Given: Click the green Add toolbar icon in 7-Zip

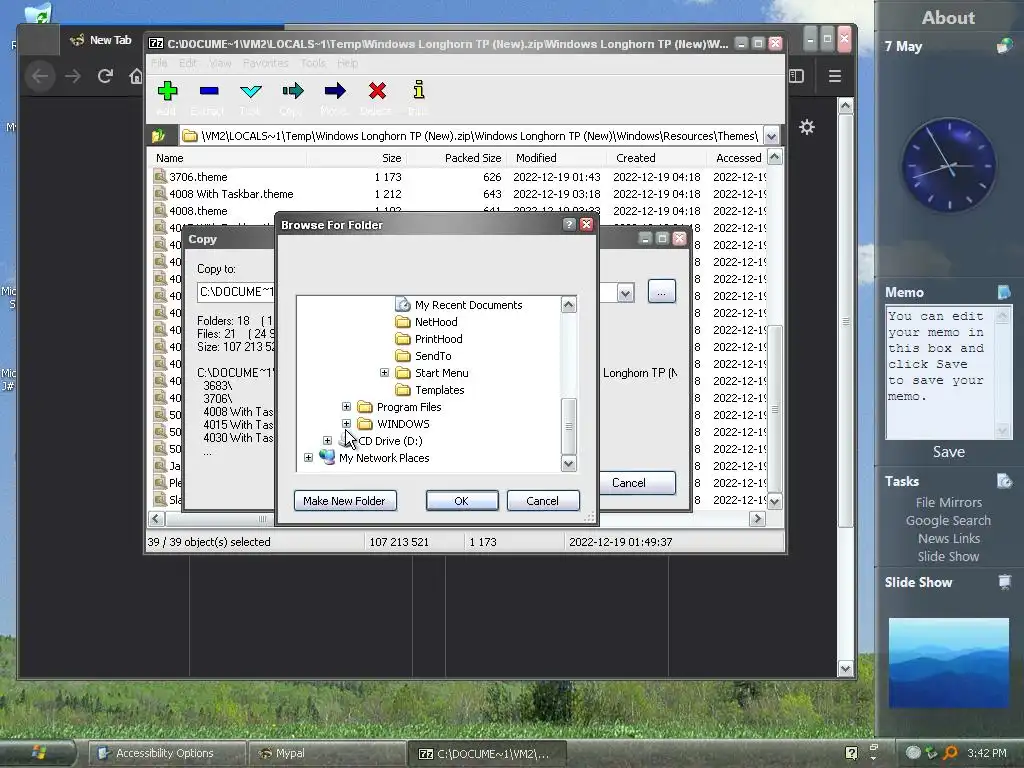Looking at the screenshot, I should 167,91.
